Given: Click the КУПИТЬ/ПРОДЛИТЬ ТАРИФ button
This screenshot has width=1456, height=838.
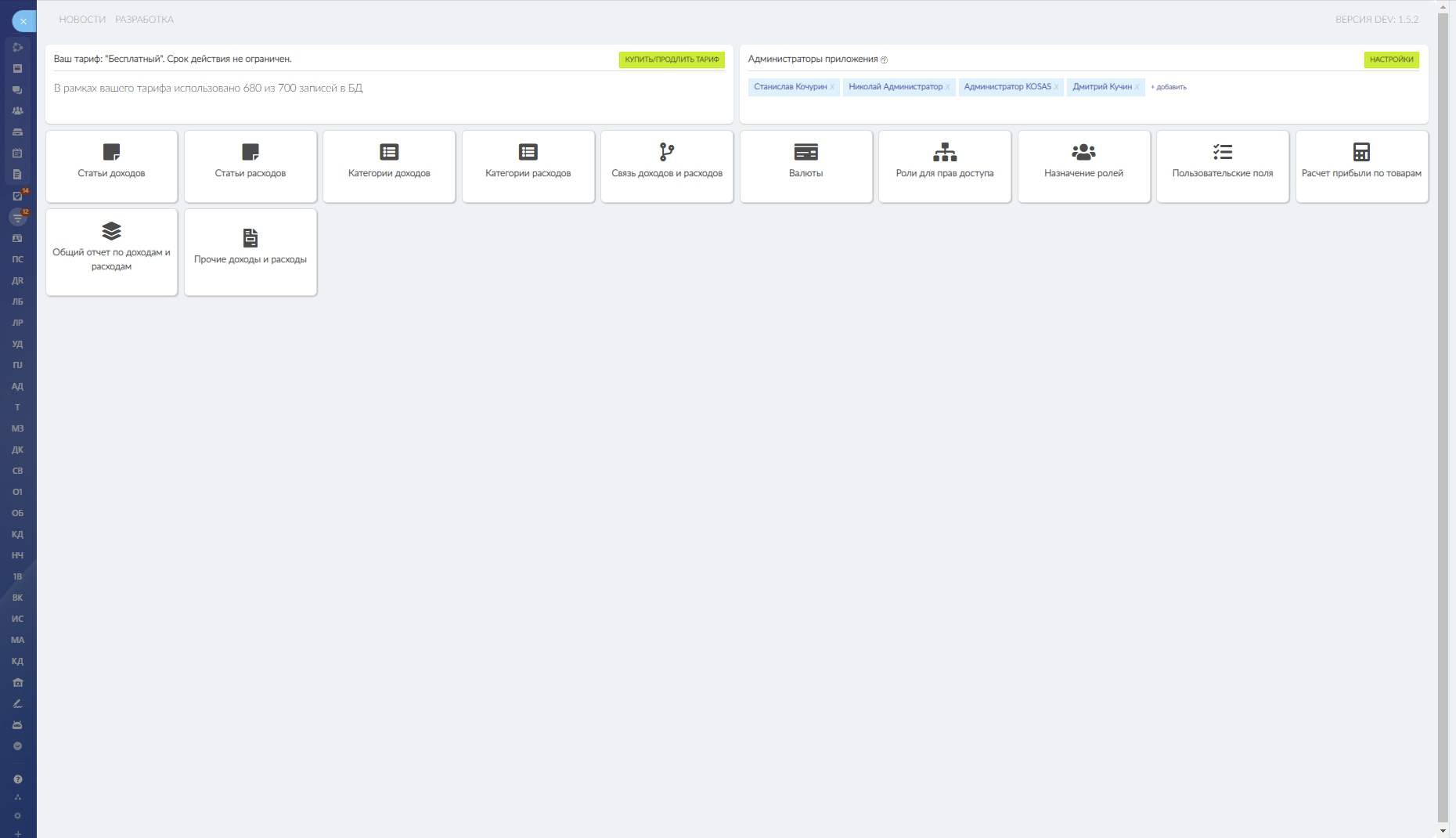Looking at the screenshot, I should click(x=672, y=60).
